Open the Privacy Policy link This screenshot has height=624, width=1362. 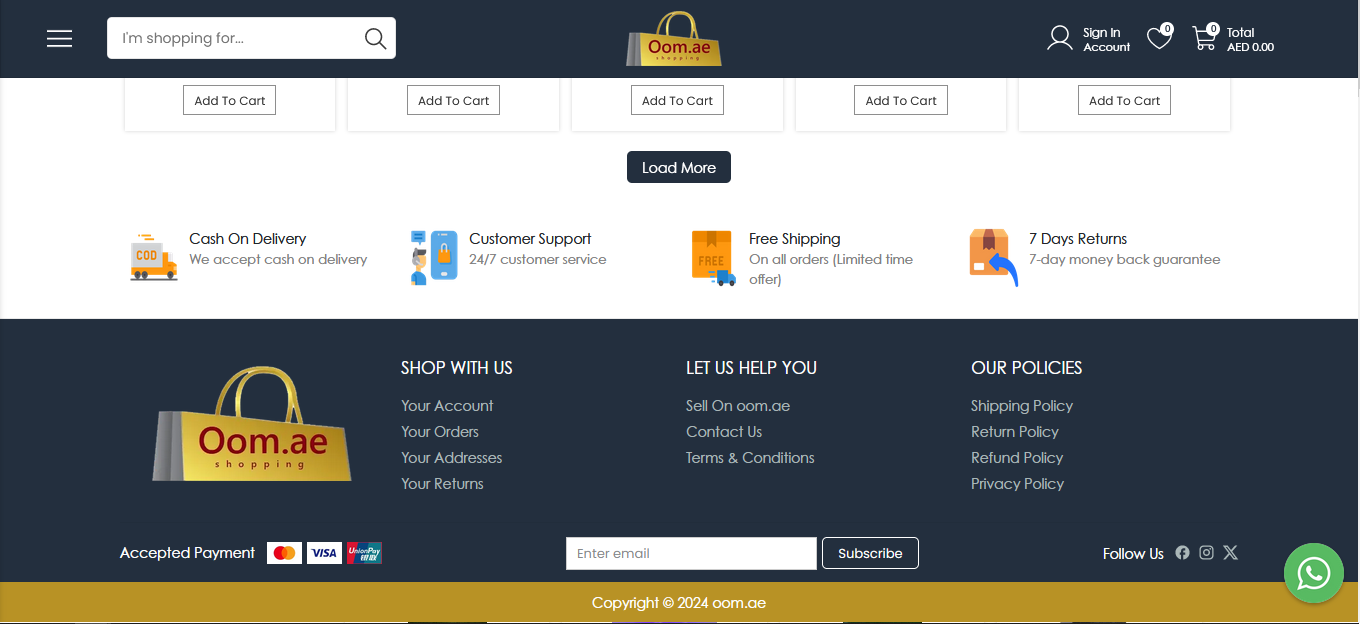click(x=1017, y=484)
